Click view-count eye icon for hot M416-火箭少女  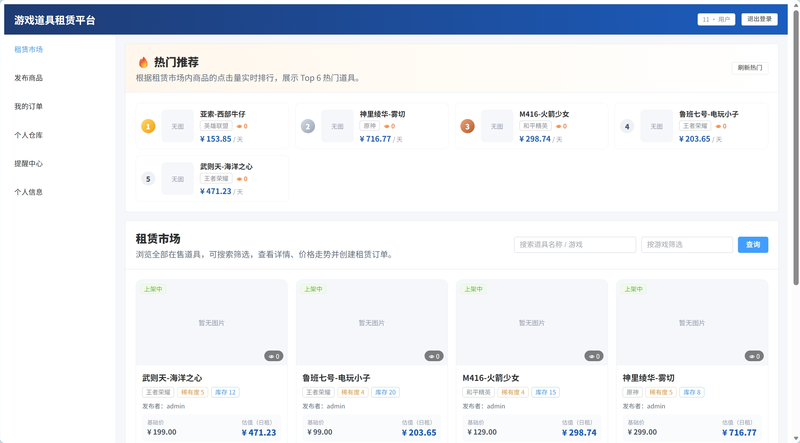(558, 127)
